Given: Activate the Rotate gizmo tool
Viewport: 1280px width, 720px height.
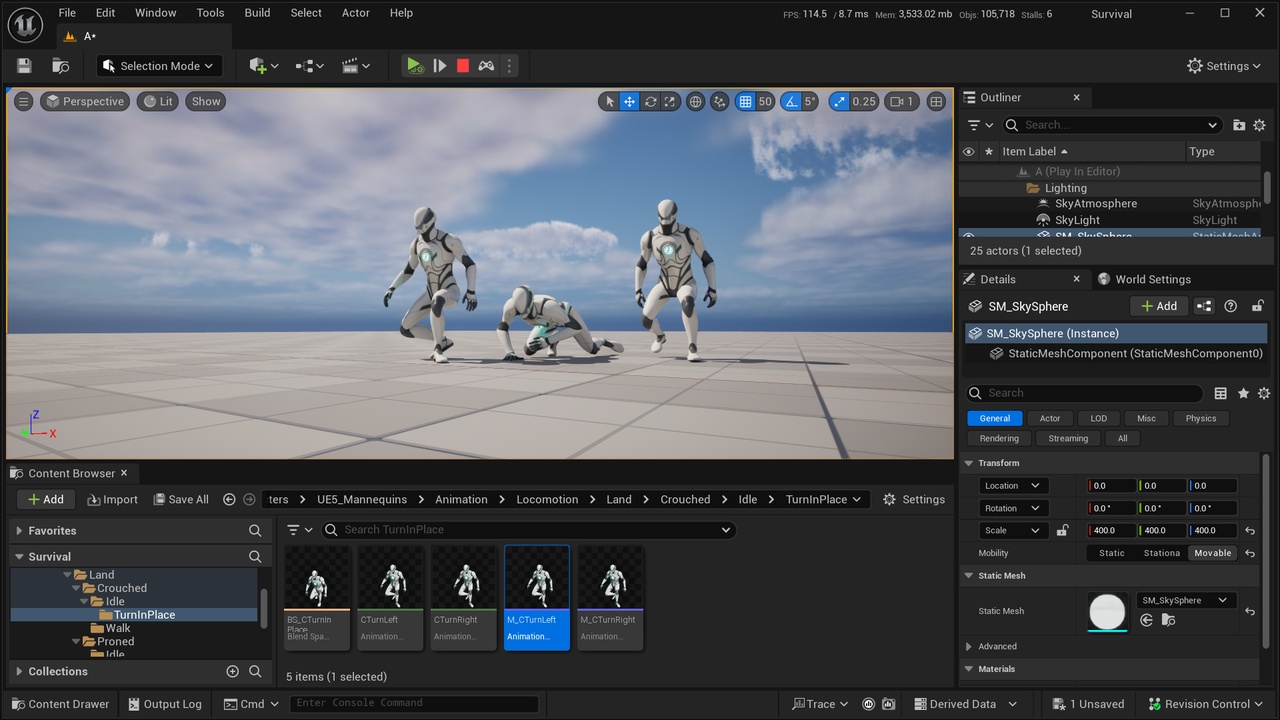Looking at the screenshot, I should 650,101.
